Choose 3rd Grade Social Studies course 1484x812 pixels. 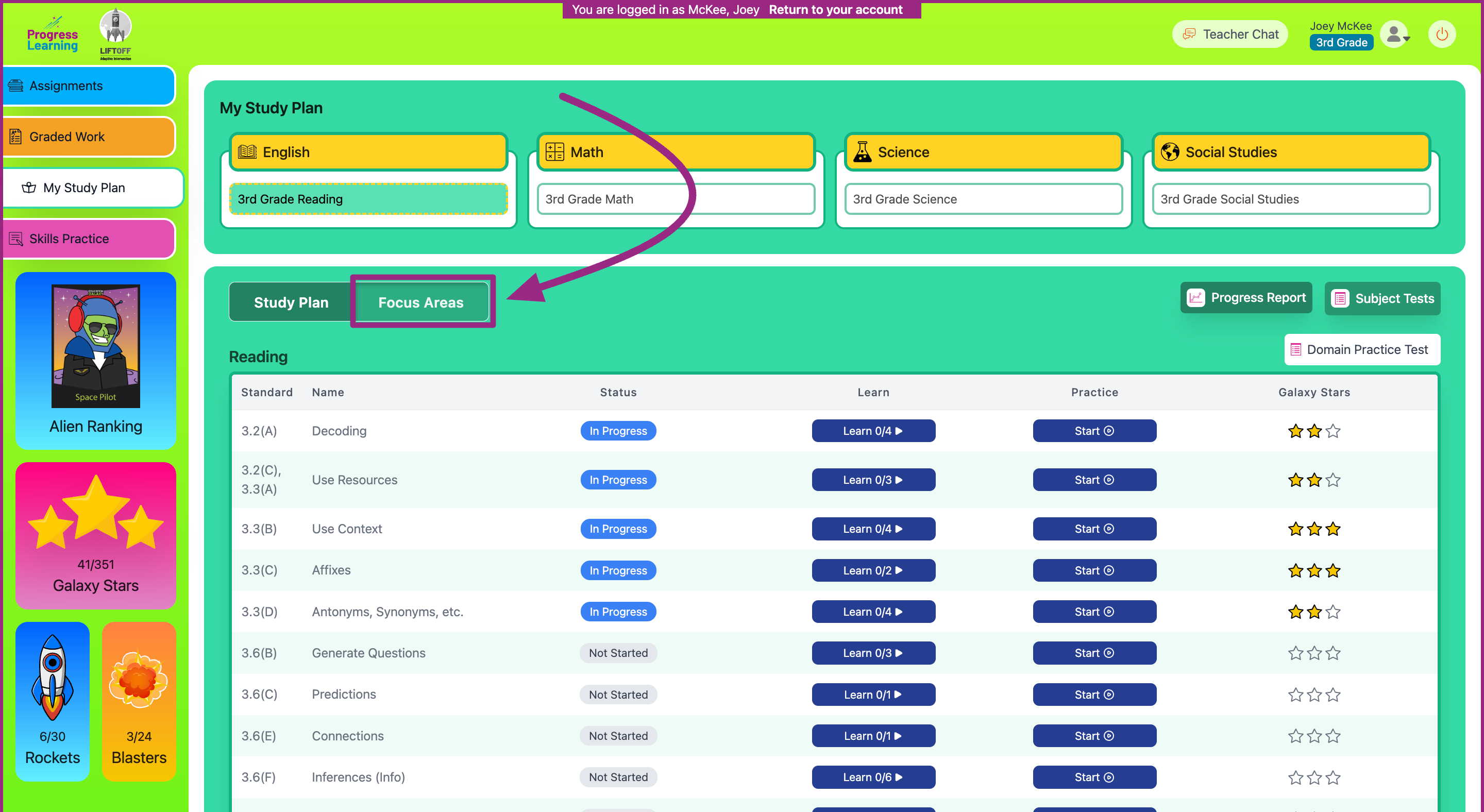coord(1291,199)
